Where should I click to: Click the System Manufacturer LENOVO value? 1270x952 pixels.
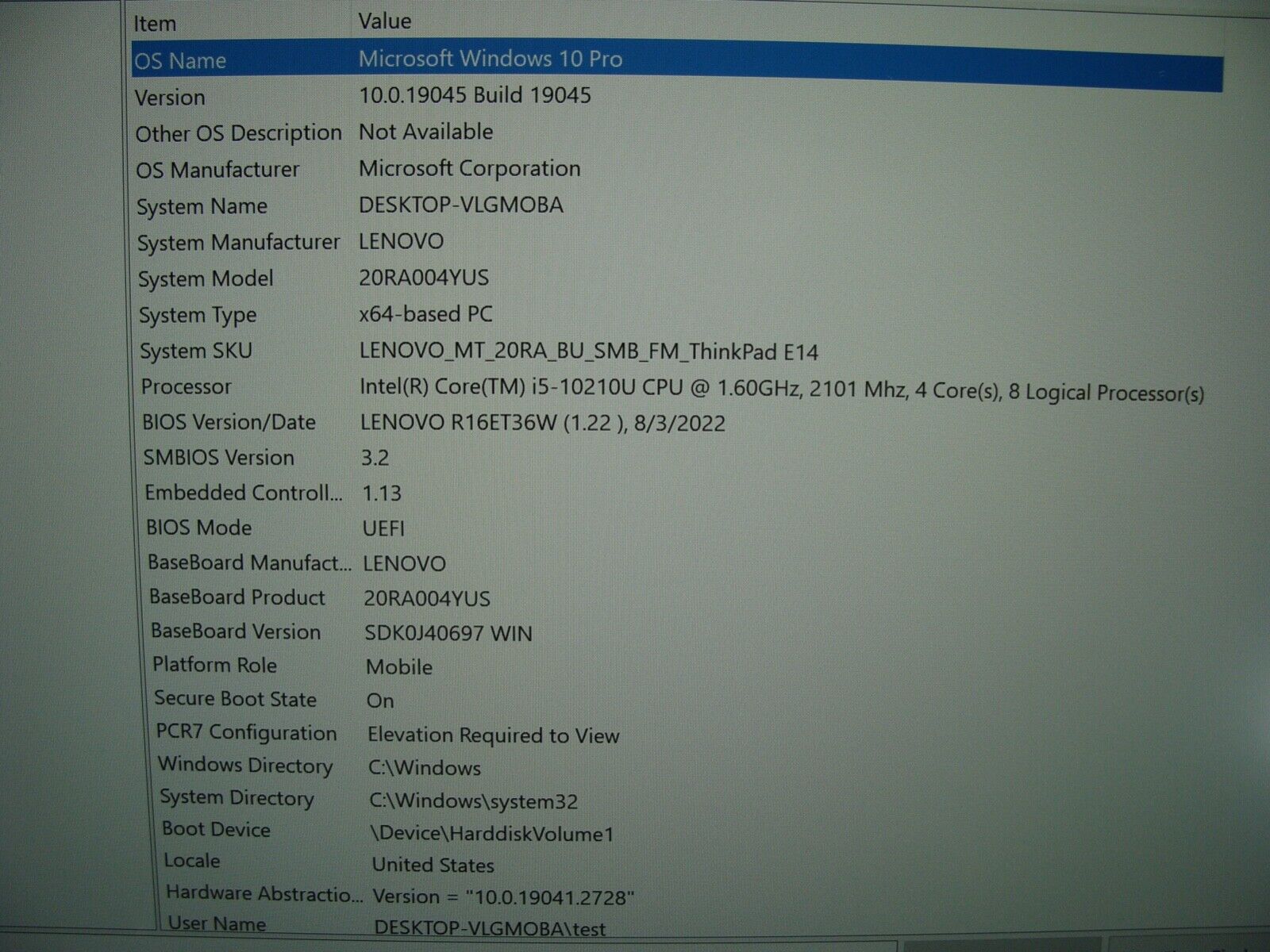tap(401, 241)
